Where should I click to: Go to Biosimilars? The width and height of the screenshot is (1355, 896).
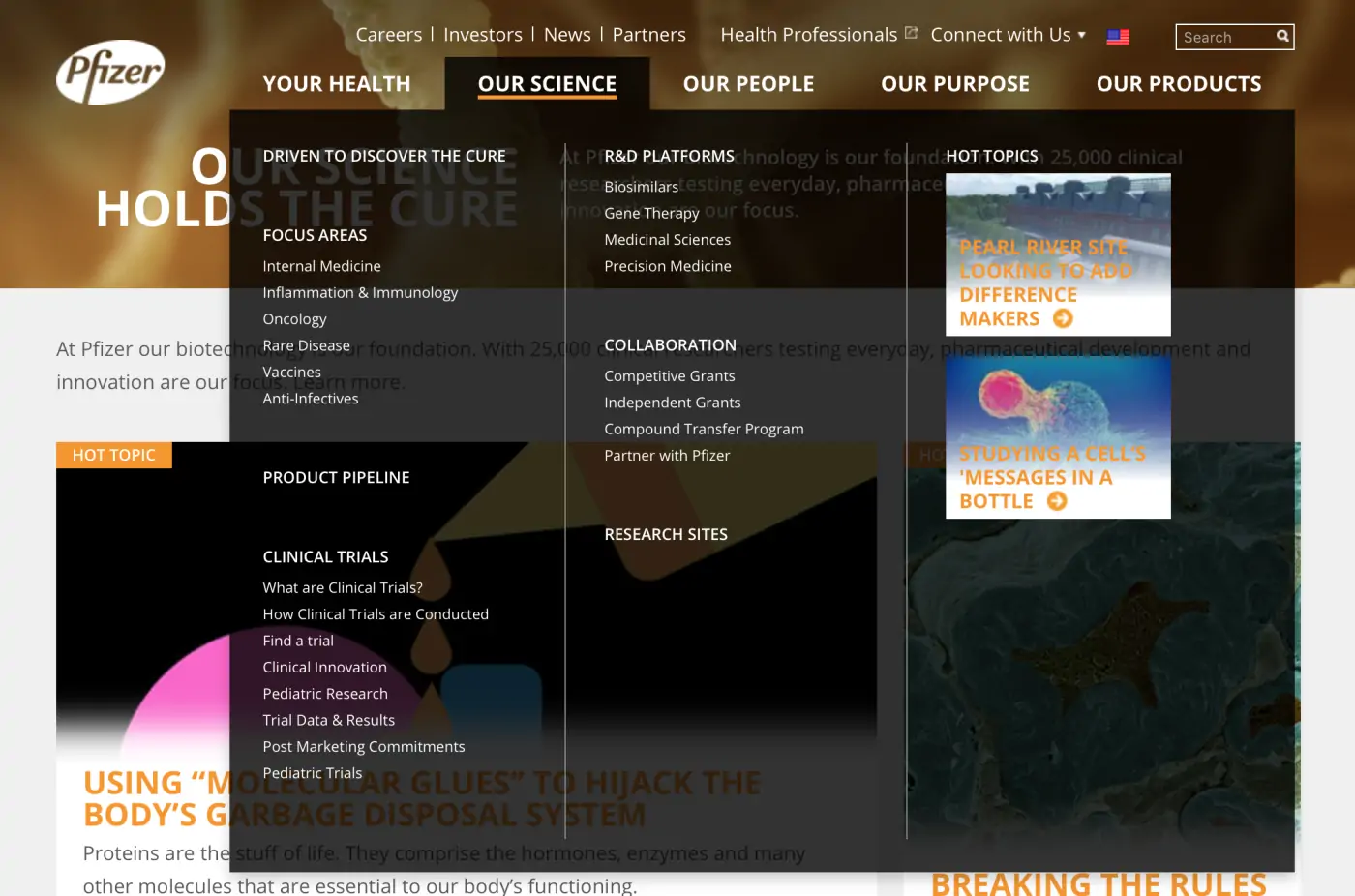pos(642,187)
